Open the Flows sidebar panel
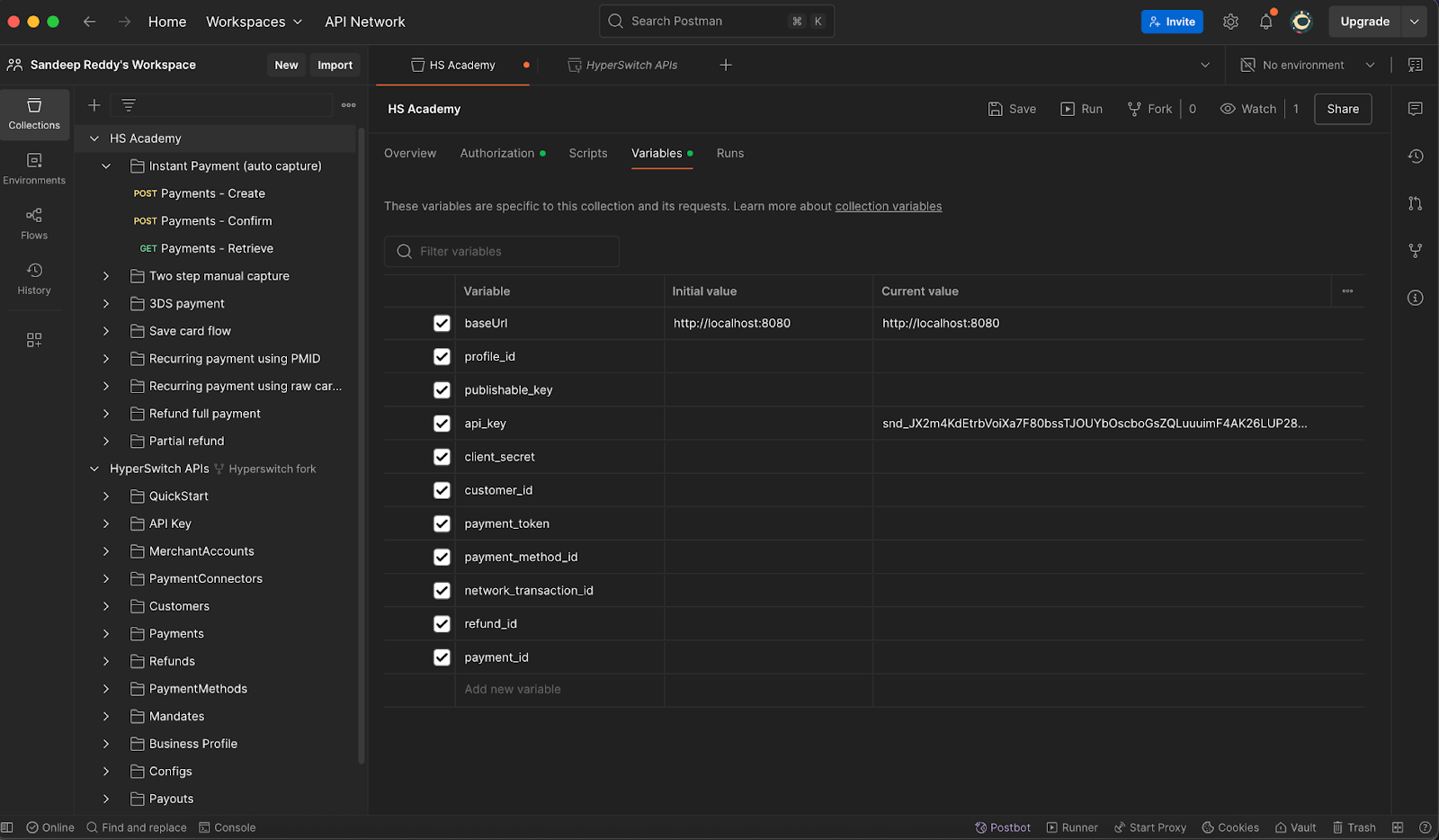Image resolution: width=1439 pixels, height=840 pixels. 34,223
